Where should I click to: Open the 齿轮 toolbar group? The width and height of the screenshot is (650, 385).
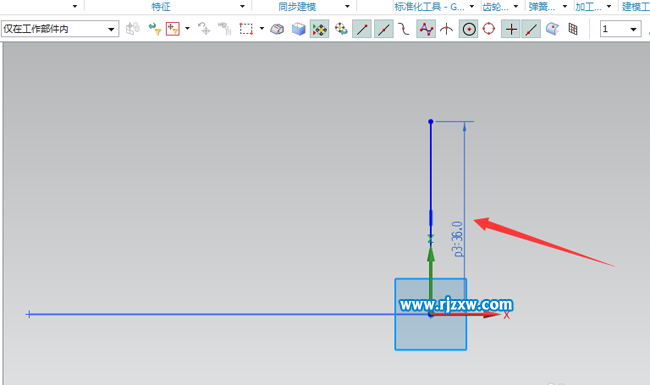(495, 6)
